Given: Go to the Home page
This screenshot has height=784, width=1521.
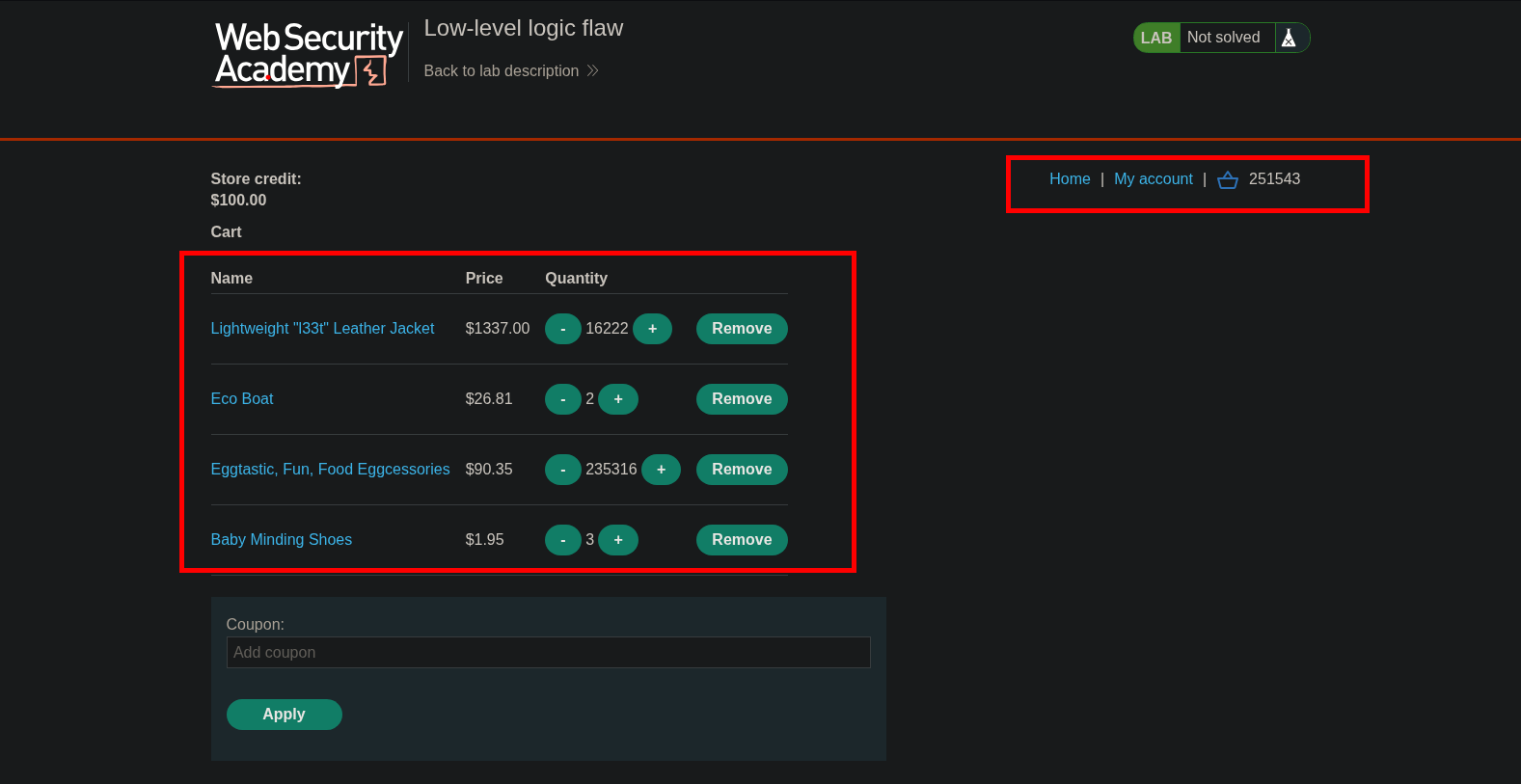Looking at the screenshot, I should click(1069, 179).
